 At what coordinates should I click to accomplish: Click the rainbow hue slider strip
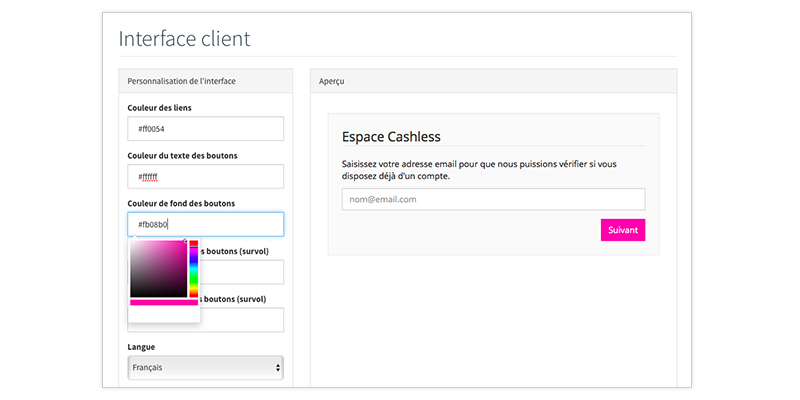[193, 268]
